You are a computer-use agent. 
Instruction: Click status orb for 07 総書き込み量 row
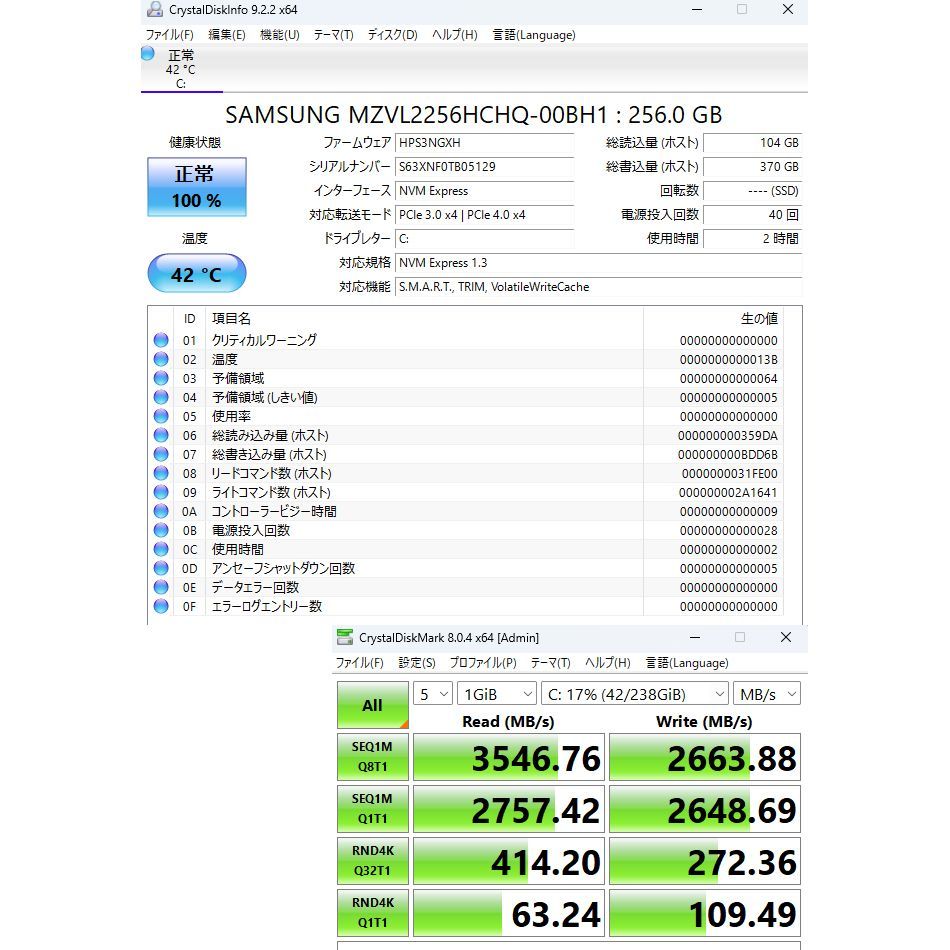point(161,454)
